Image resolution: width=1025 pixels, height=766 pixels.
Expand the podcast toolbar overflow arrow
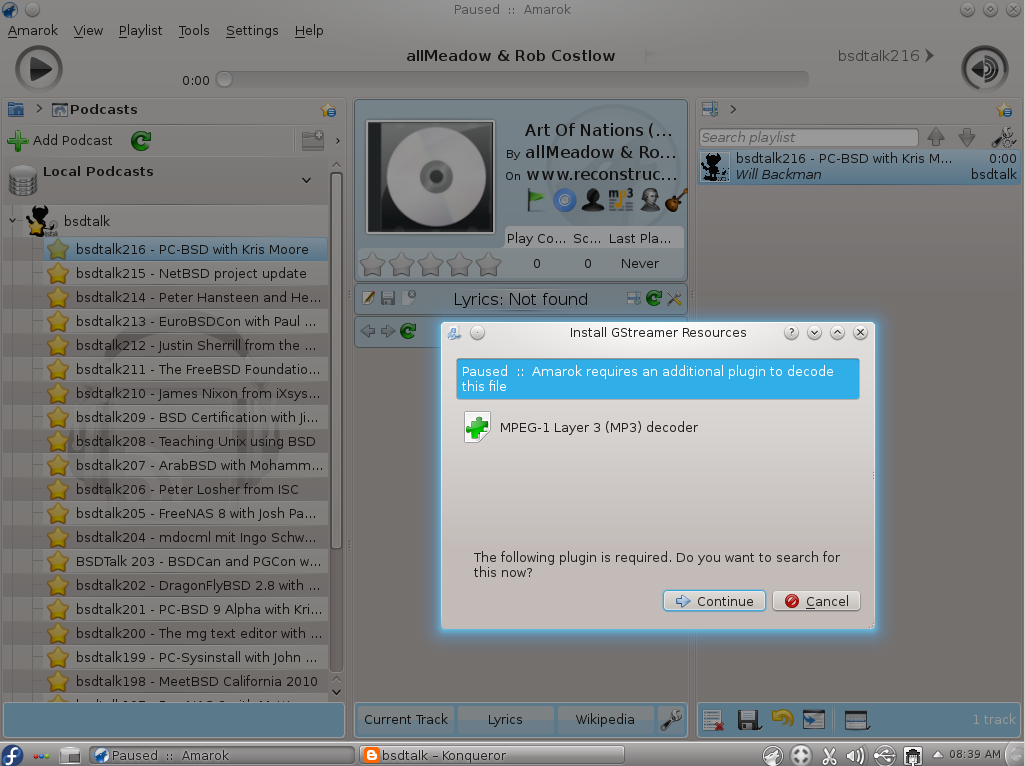(x=337, y=141)
